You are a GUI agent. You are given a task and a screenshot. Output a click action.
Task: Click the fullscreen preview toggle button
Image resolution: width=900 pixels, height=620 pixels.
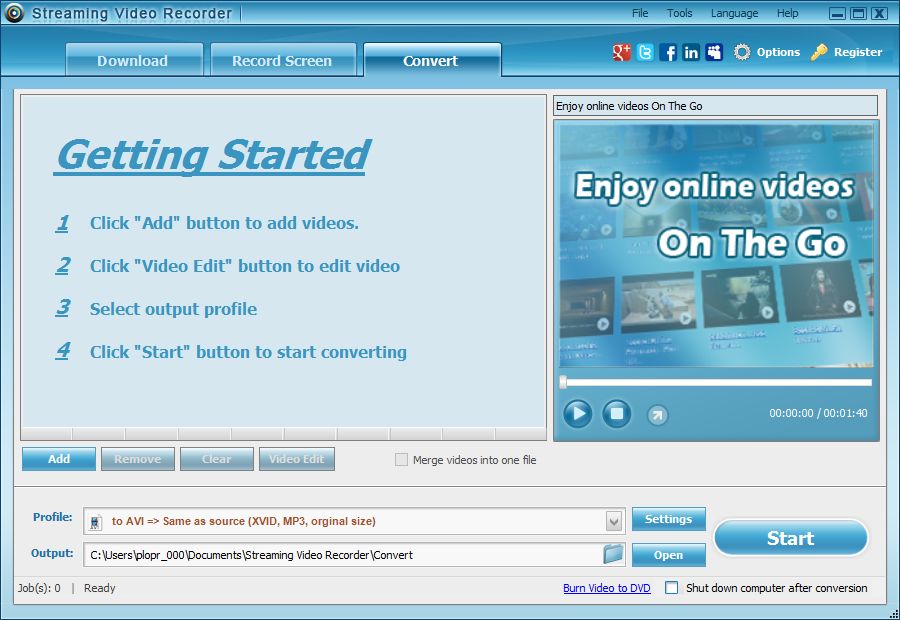657,414
